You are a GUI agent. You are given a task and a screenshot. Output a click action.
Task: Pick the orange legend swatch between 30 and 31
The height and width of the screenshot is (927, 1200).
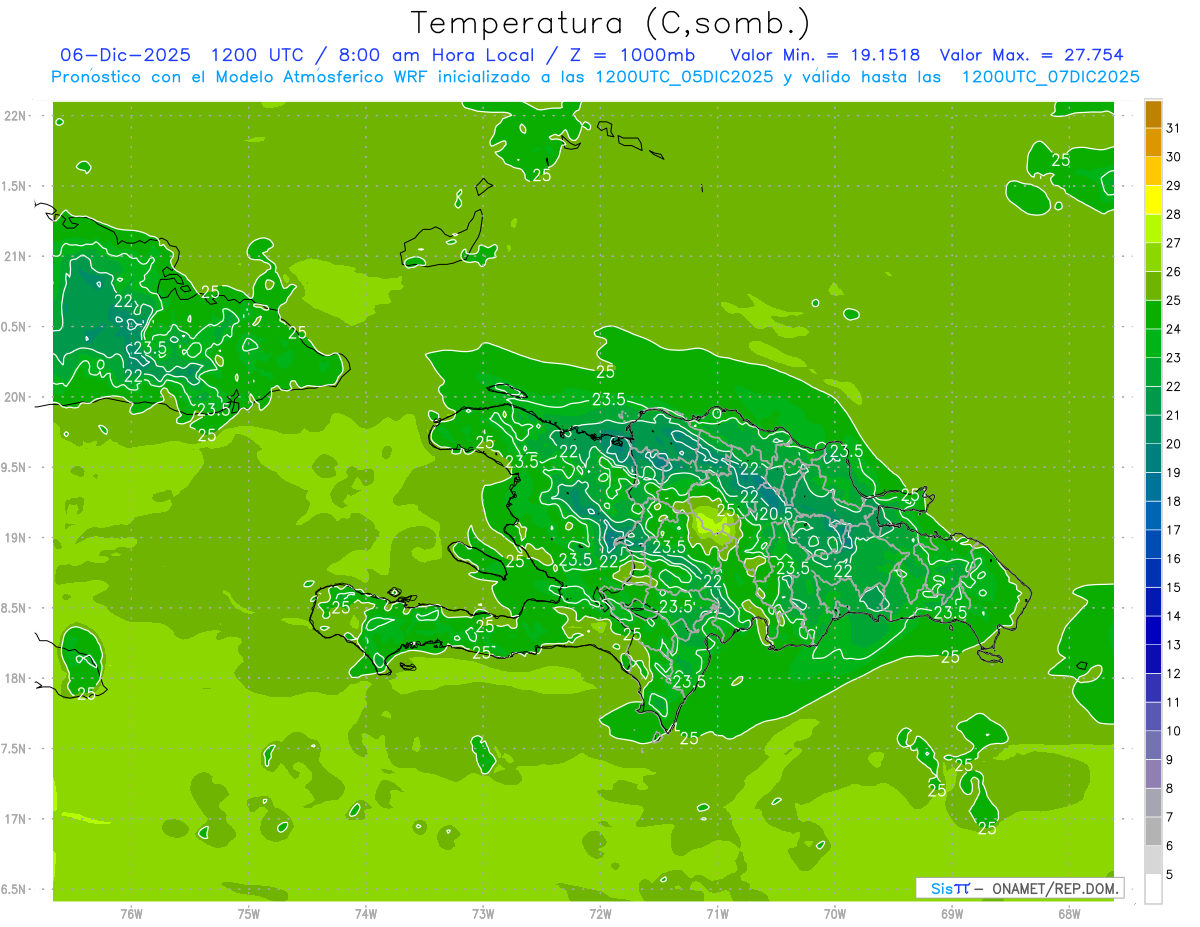click(x=1153, y=143)
